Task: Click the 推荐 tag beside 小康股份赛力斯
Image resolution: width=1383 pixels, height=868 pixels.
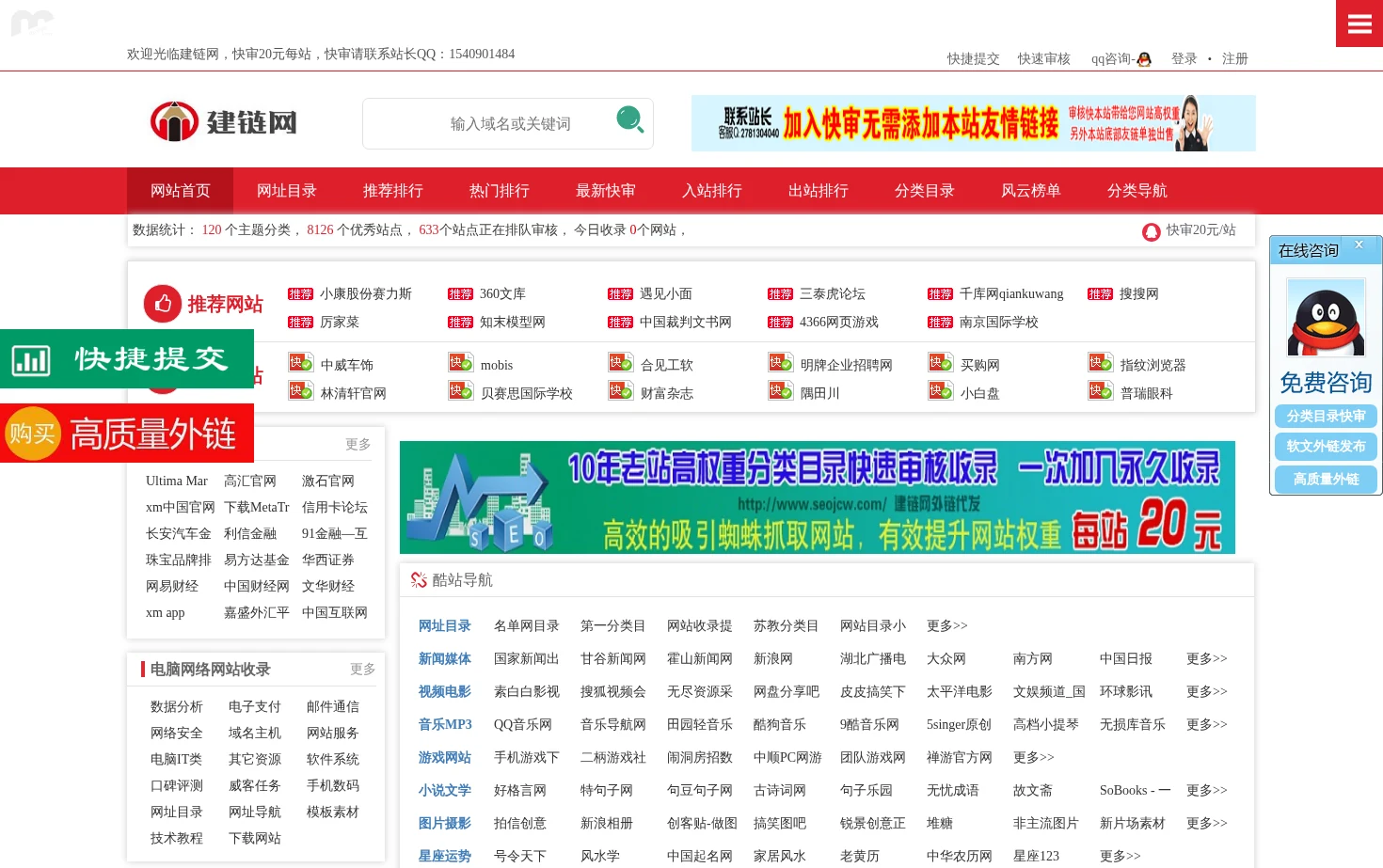Action: [x=300, y=294]
